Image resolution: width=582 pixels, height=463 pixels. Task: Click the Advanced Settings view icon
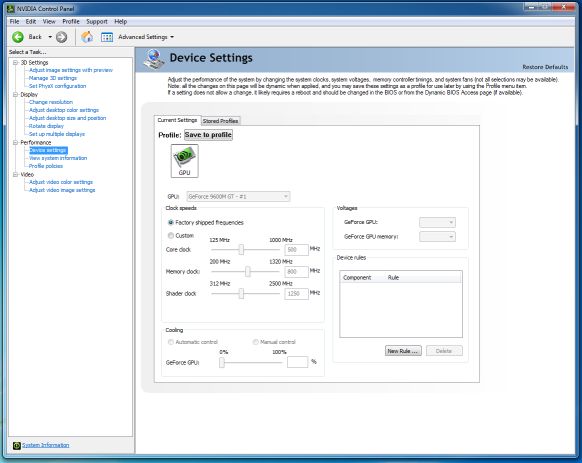[x=107, y=37]
